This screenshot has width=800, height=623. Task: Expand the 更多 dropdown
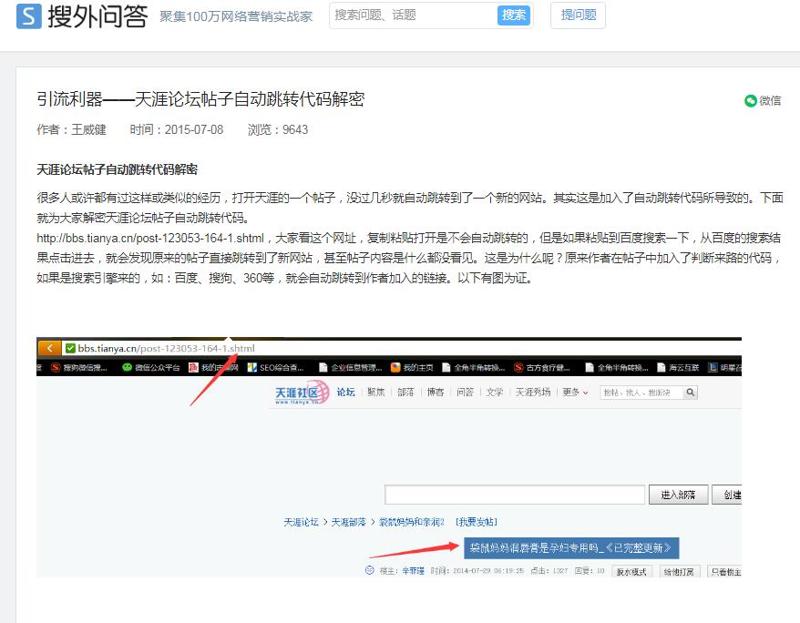point(575,392)
